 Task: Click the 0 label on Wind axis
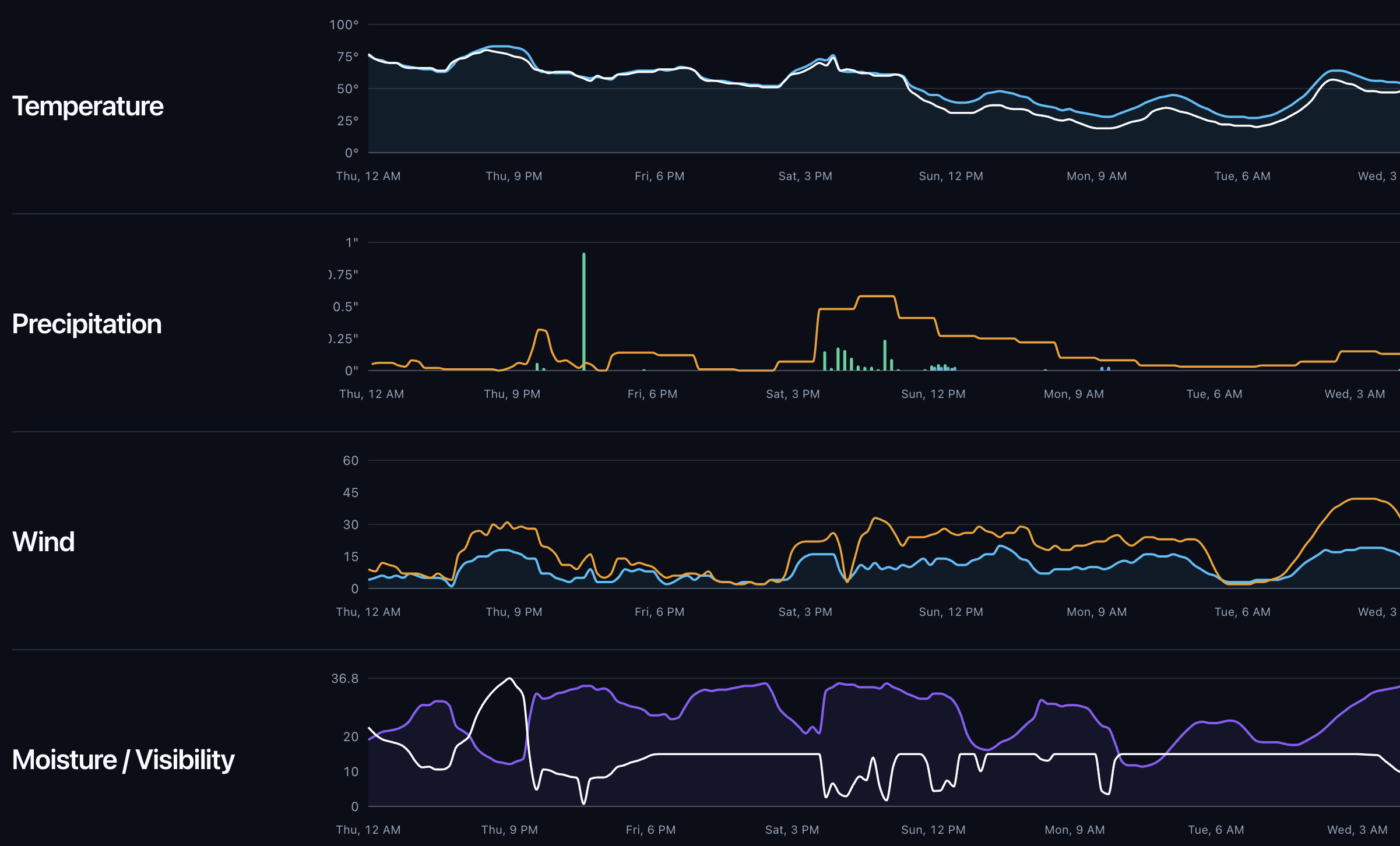tap(355, 588)
